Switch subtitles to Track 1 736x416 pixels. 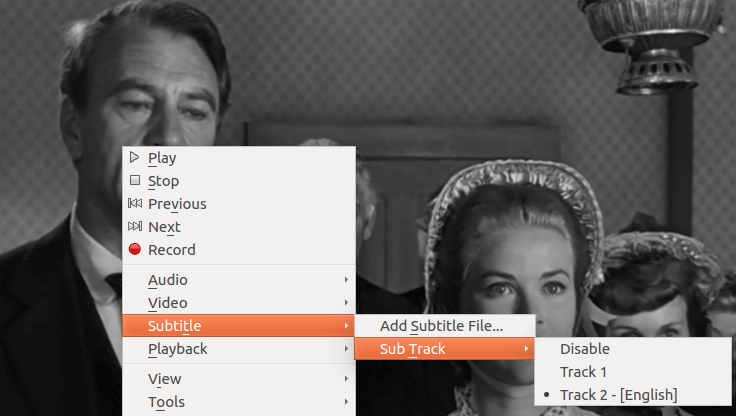coord(583,372)
